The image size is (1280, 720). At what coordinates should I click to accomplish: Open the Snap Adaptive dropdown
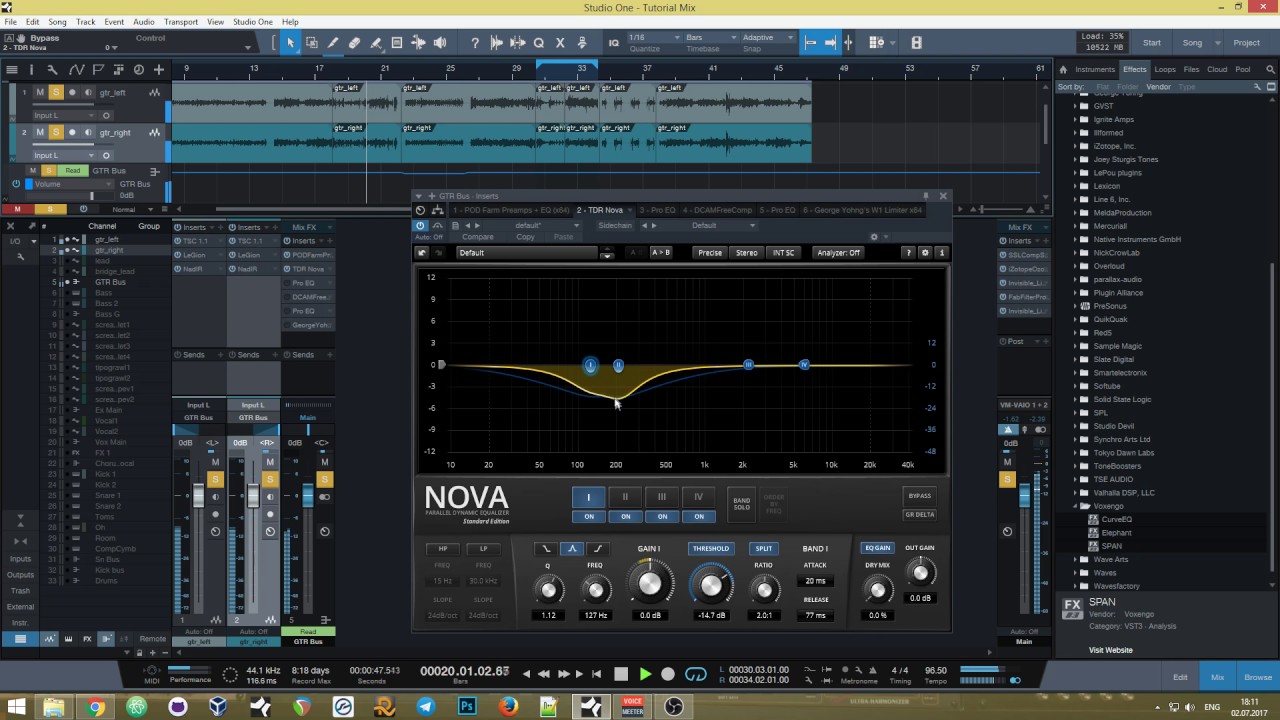coord(768,37)
